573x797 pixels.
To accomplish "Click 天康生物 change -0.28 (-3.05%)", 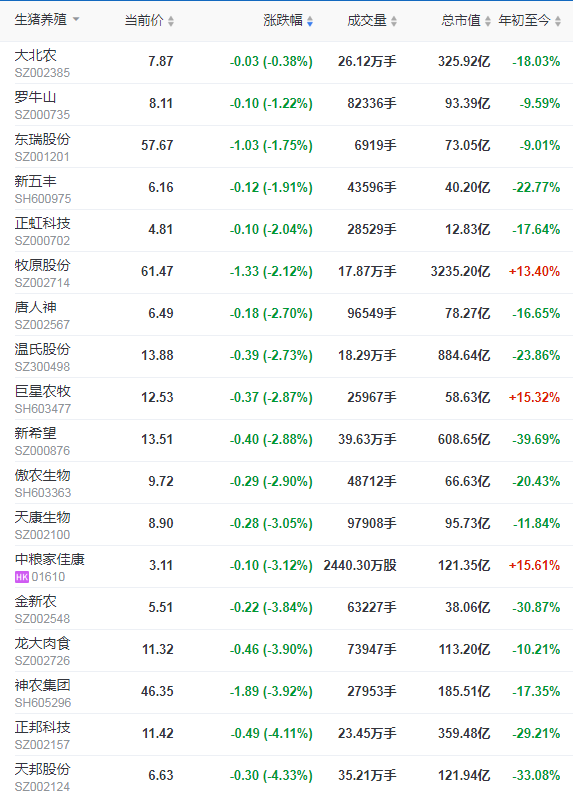I will 271,524.
